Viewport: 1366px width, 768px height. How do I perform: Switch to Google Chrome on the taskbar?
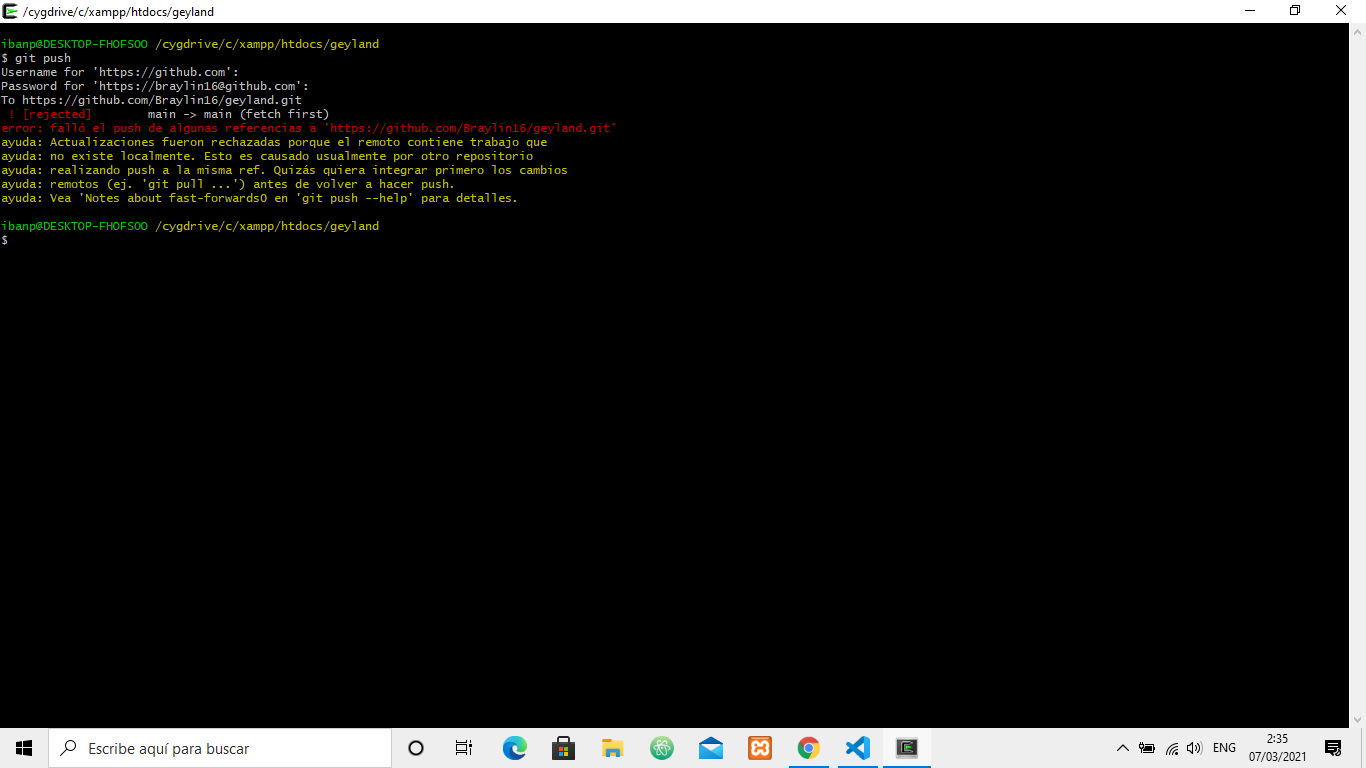tap(809, 748)
